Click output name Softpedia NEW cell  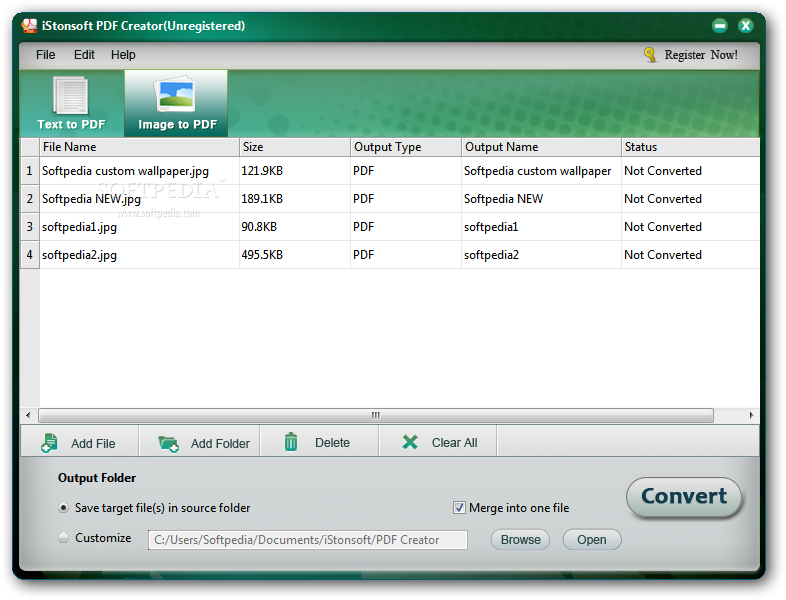[541, 199]
